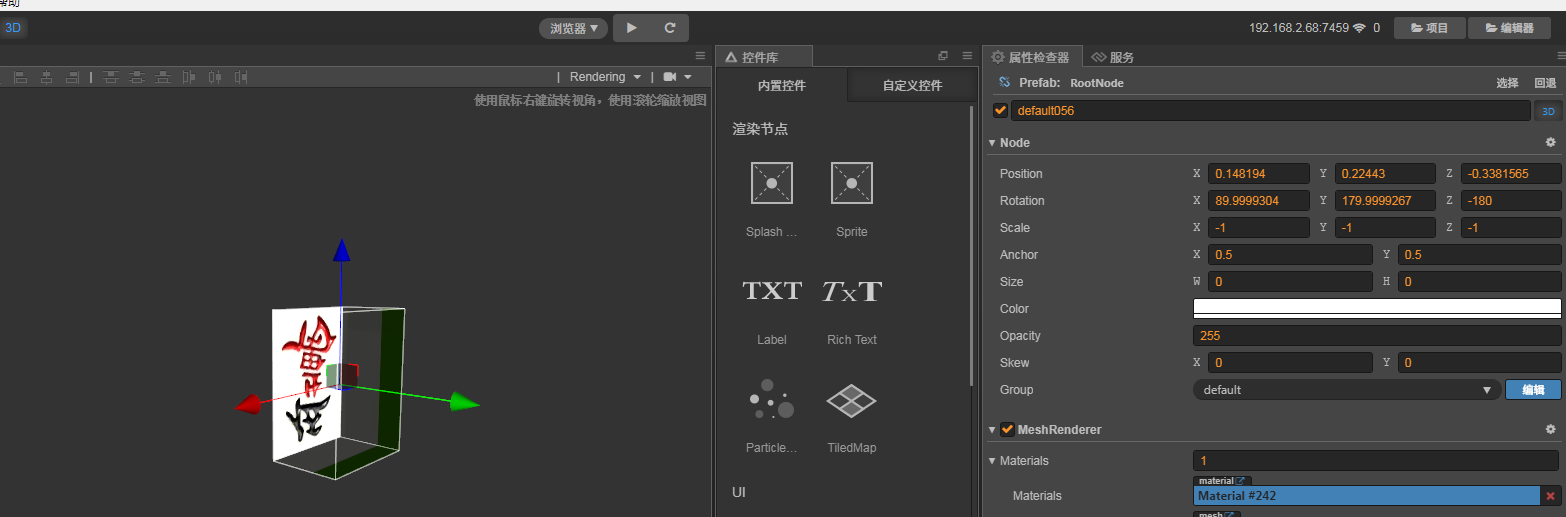The image size is (1566, 517).
Task: Click the play preview button
Action: [632, 28]
